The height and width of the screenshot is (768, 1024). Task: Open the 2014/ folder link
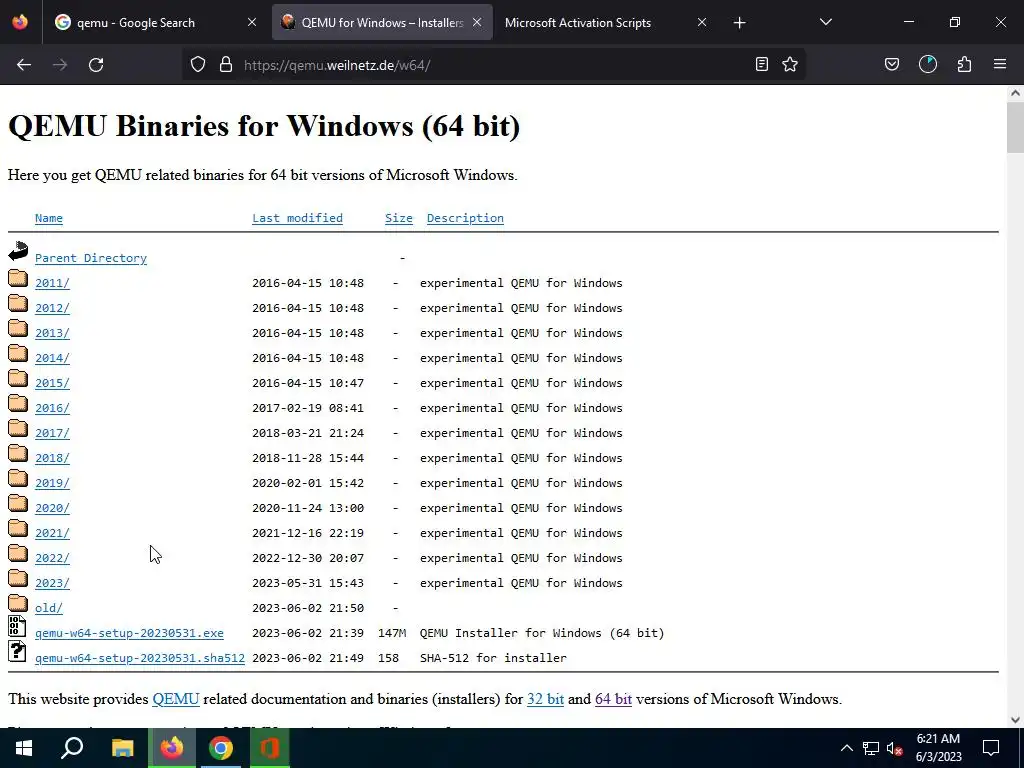[x=52, y=358]
